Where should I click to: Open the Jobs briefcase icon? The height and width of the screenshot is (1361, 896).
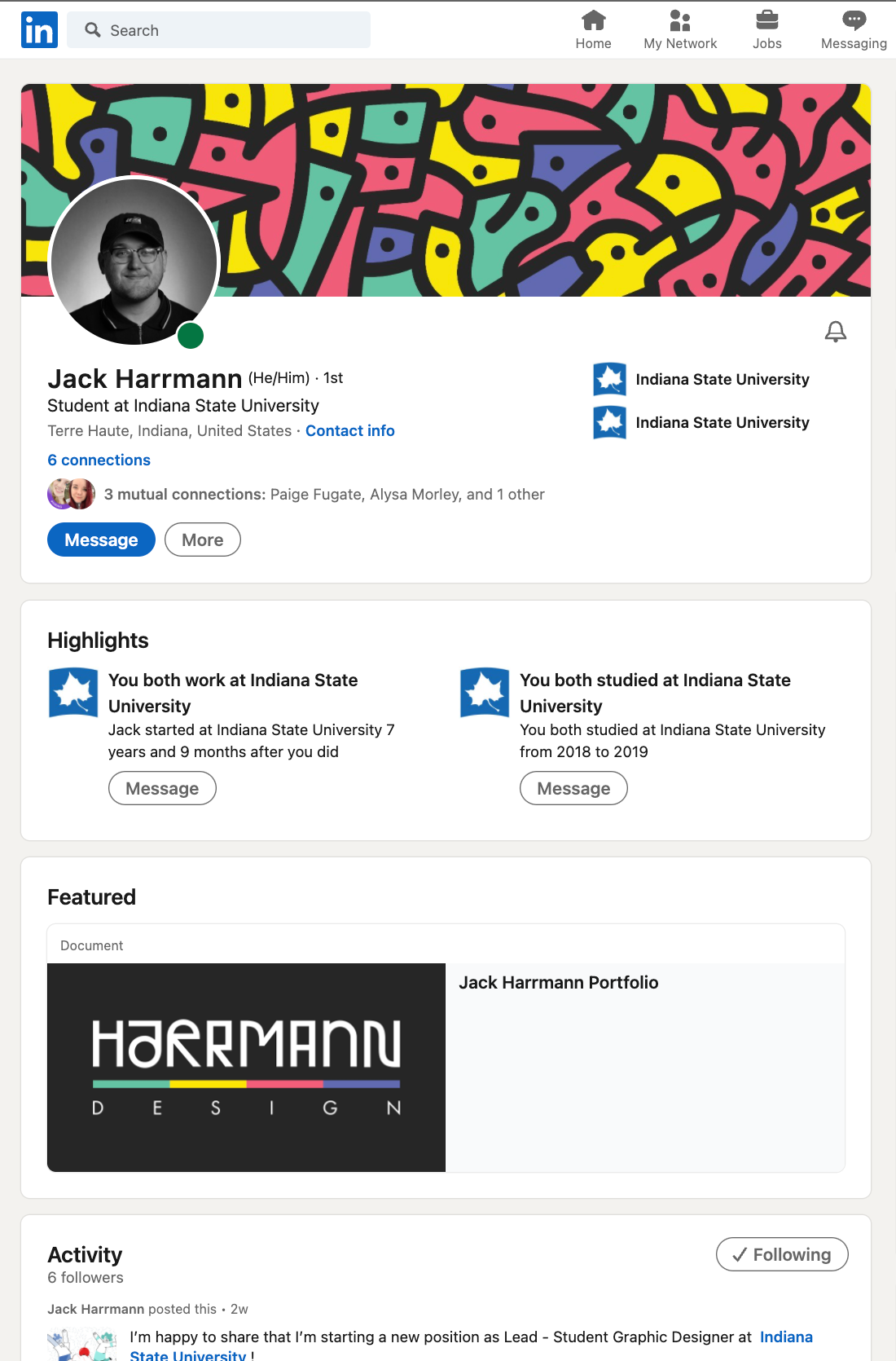766,20
